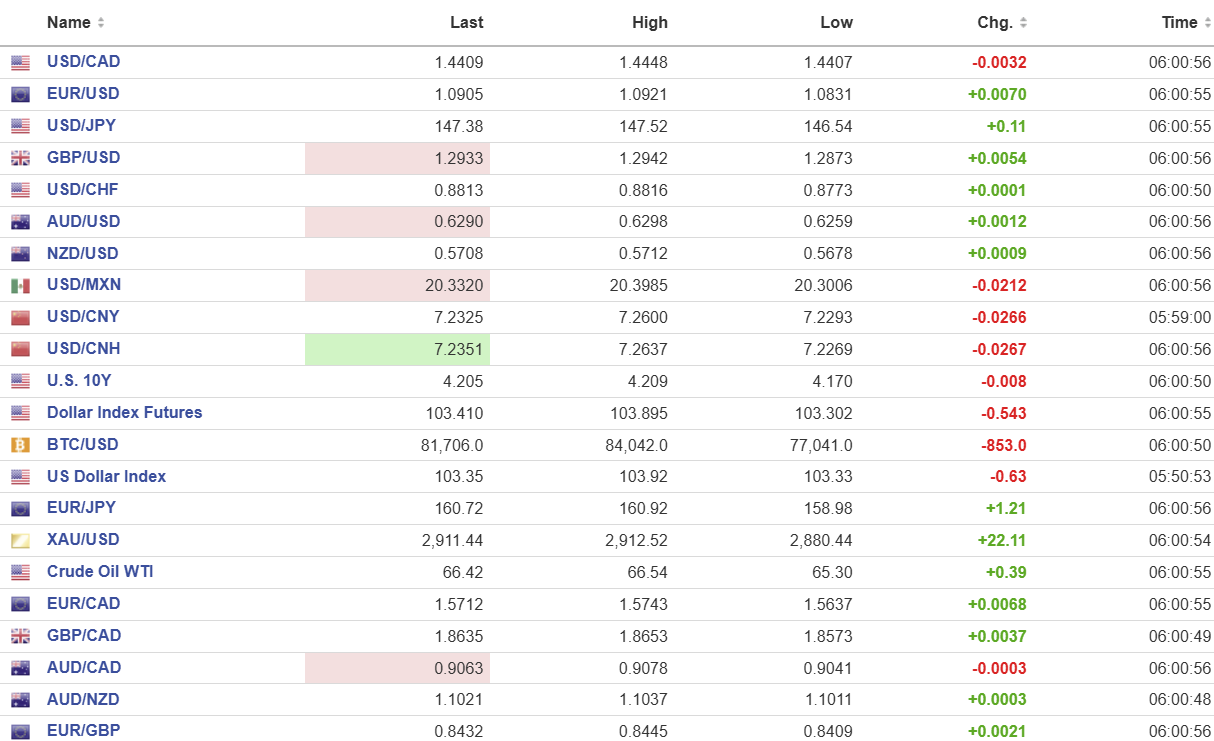Click the Mexico flag beside USD/MXN
The height and width of the screenshot is (741, 1214).
coord(20,286)
